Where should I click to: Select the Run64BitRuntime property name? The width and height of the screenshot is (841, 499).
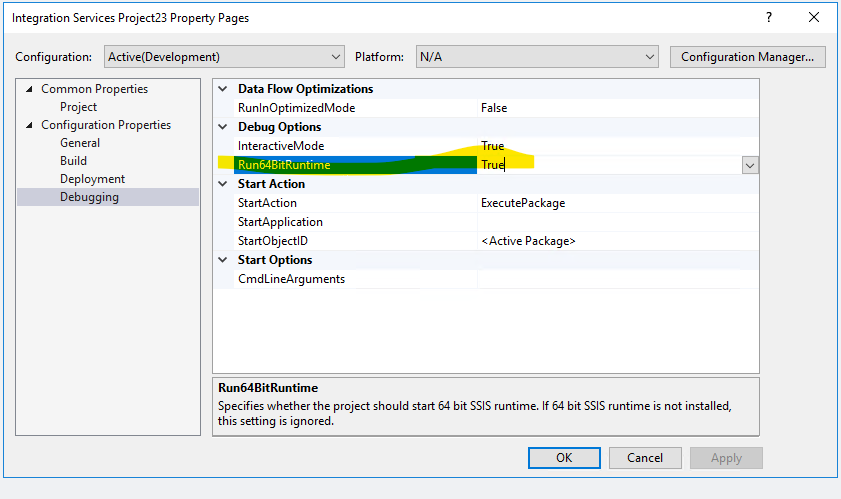tap(355, 165)
